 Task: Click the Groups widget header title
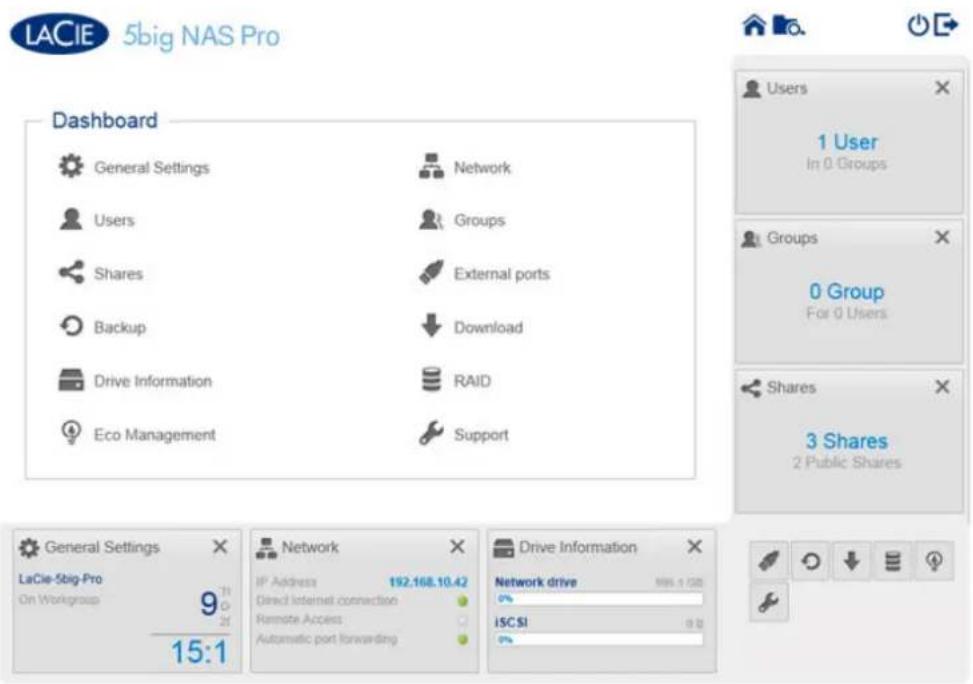pyautogui.click(x=792, y=238)
